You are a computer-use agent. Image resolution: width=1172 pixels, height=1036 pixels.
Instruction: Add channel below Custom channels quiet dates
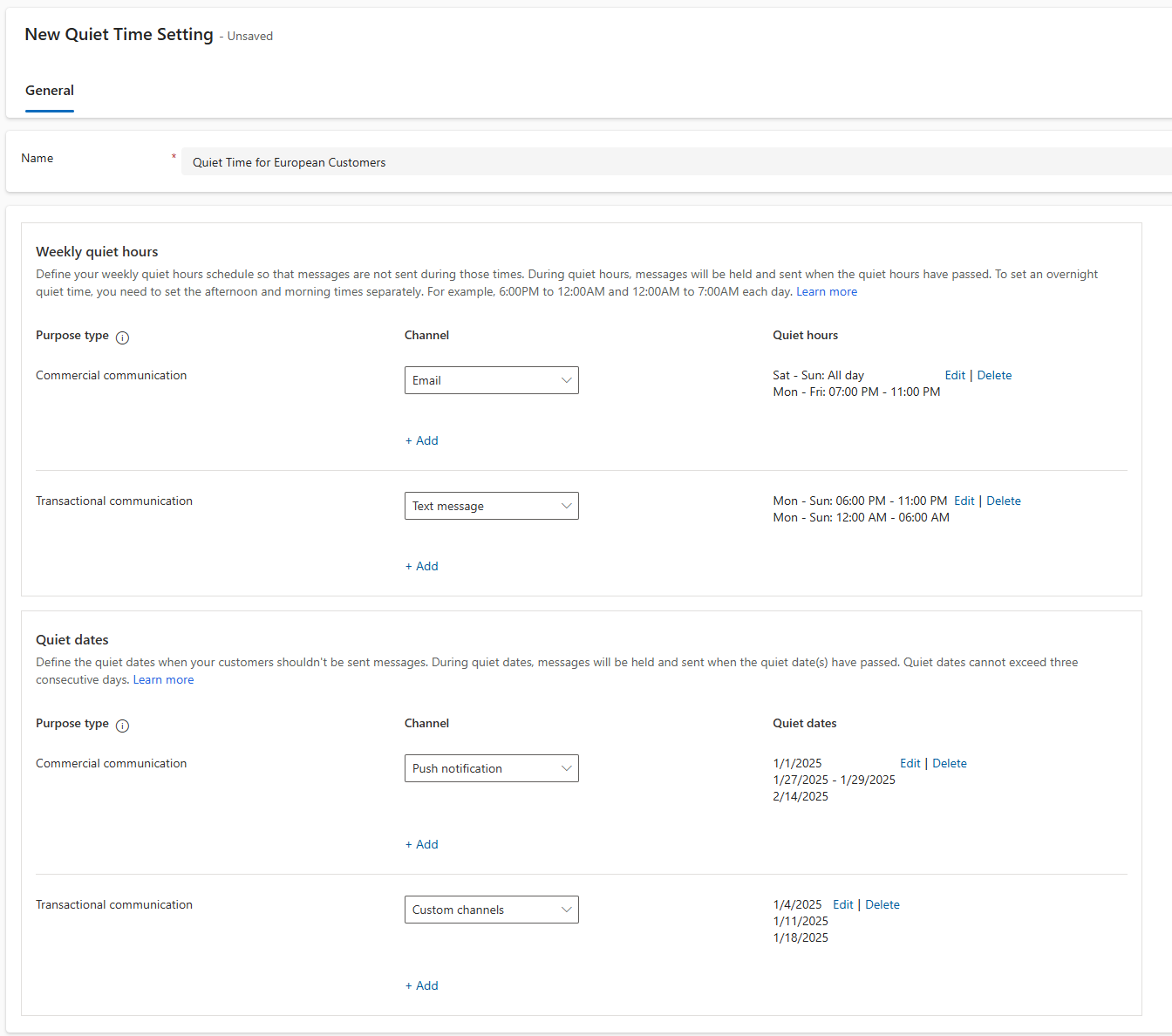click(x=421, y=985)
